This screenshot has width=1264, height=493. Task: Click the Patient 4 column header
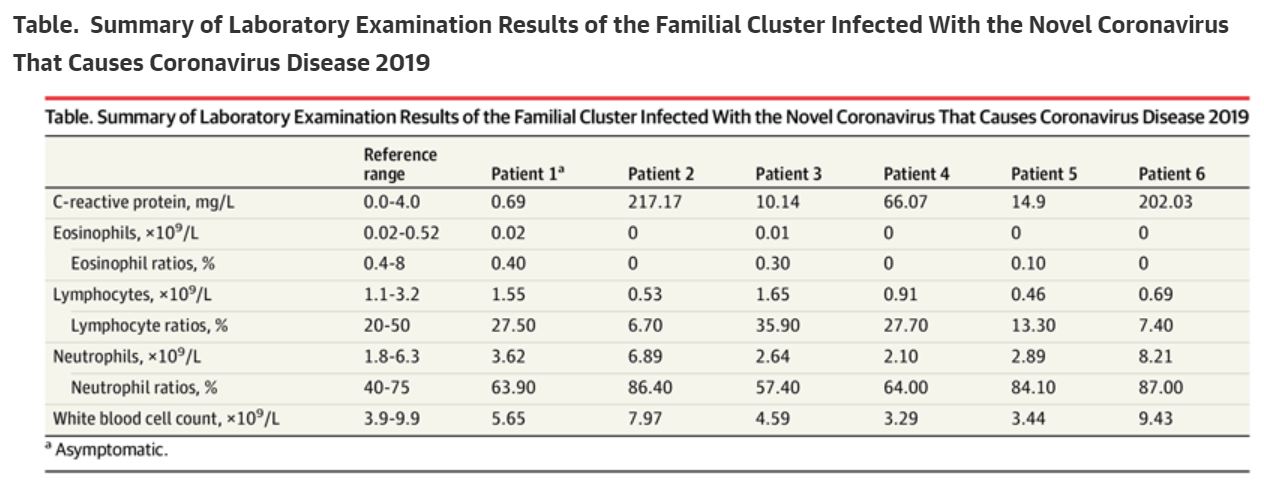pos(916,174)
